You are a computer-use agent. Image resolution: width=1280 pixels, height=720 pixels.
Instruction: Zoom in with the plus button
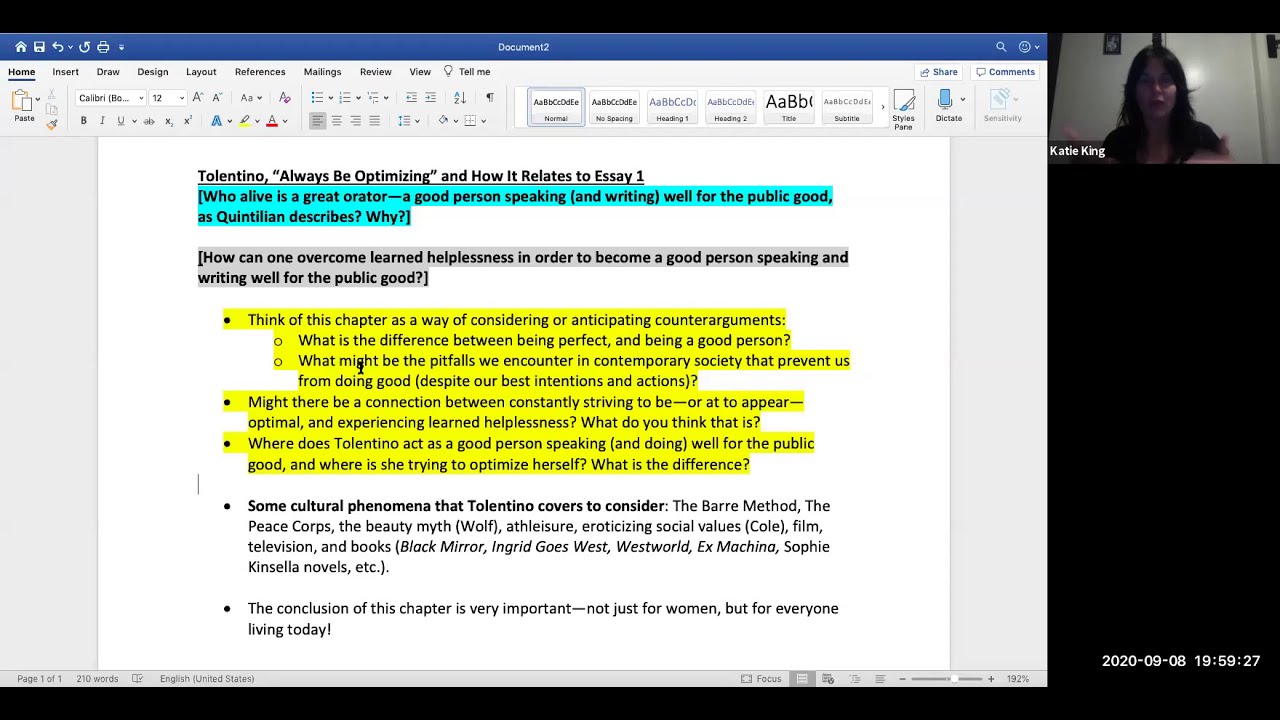[x=991, y=679]
